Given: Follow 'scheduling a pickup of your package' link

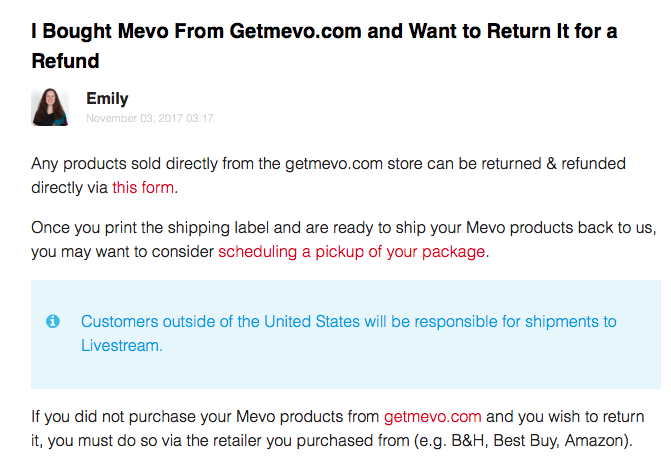Looking at the screenshot, I should click(x=351, y=252).
